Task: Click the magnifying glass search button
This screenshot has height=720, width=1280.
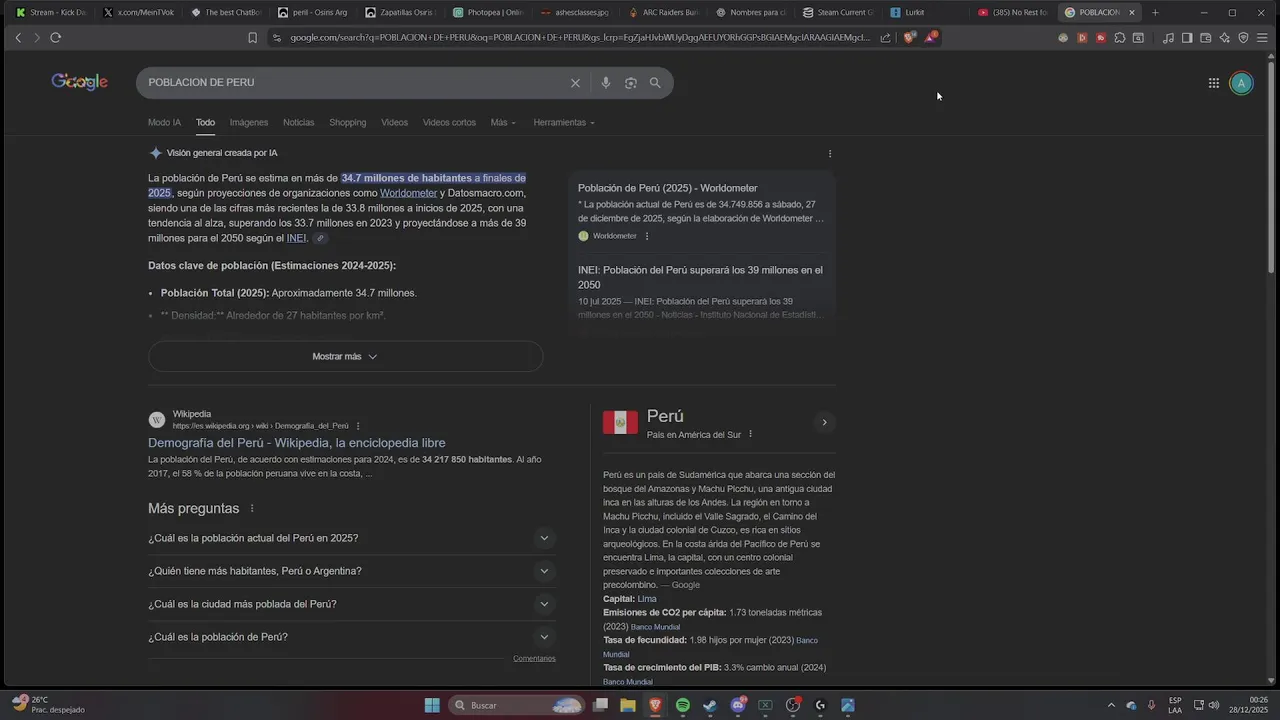Action: tap(655, 83)
